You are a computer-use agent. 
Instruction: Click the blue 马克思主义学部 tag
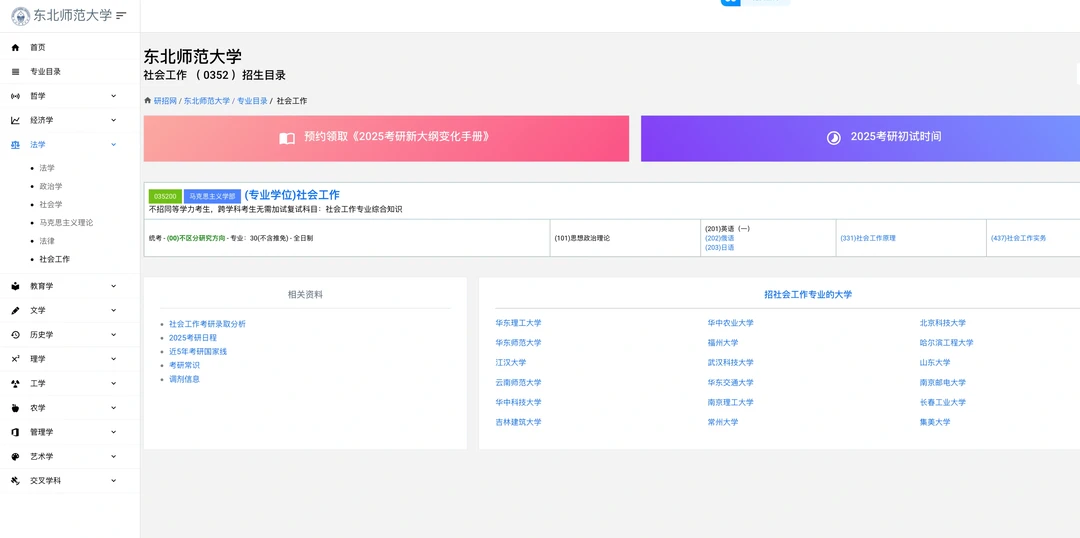pyautogui.click(x=213, y=196)
